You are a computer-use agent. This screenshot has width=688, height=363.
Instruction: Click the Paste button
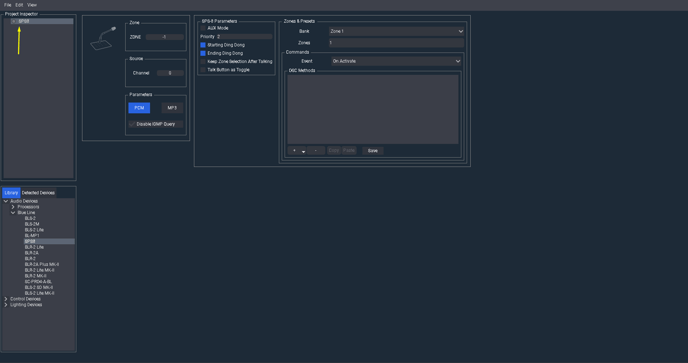[x=349, y=151]
